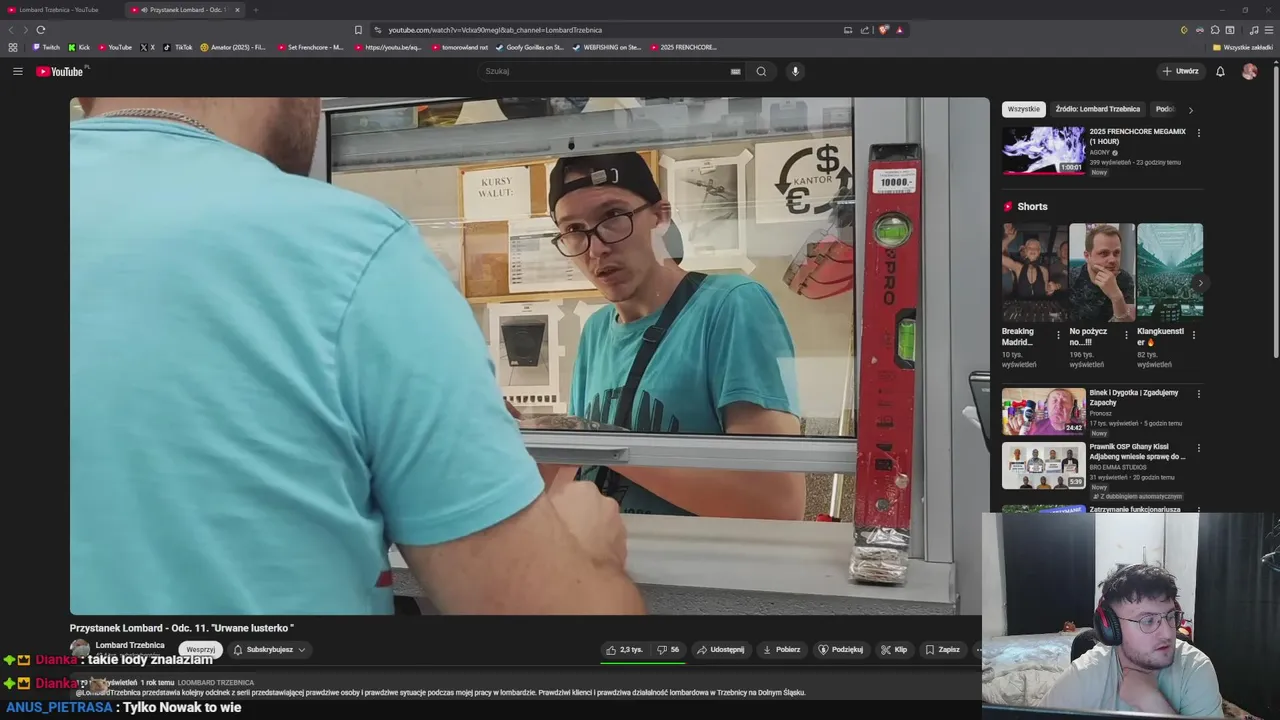The height and width of the screenshot is (720, 1280).
Task: Expand the Subskrybujesz dropdown chevron
Action: [301, 650]
